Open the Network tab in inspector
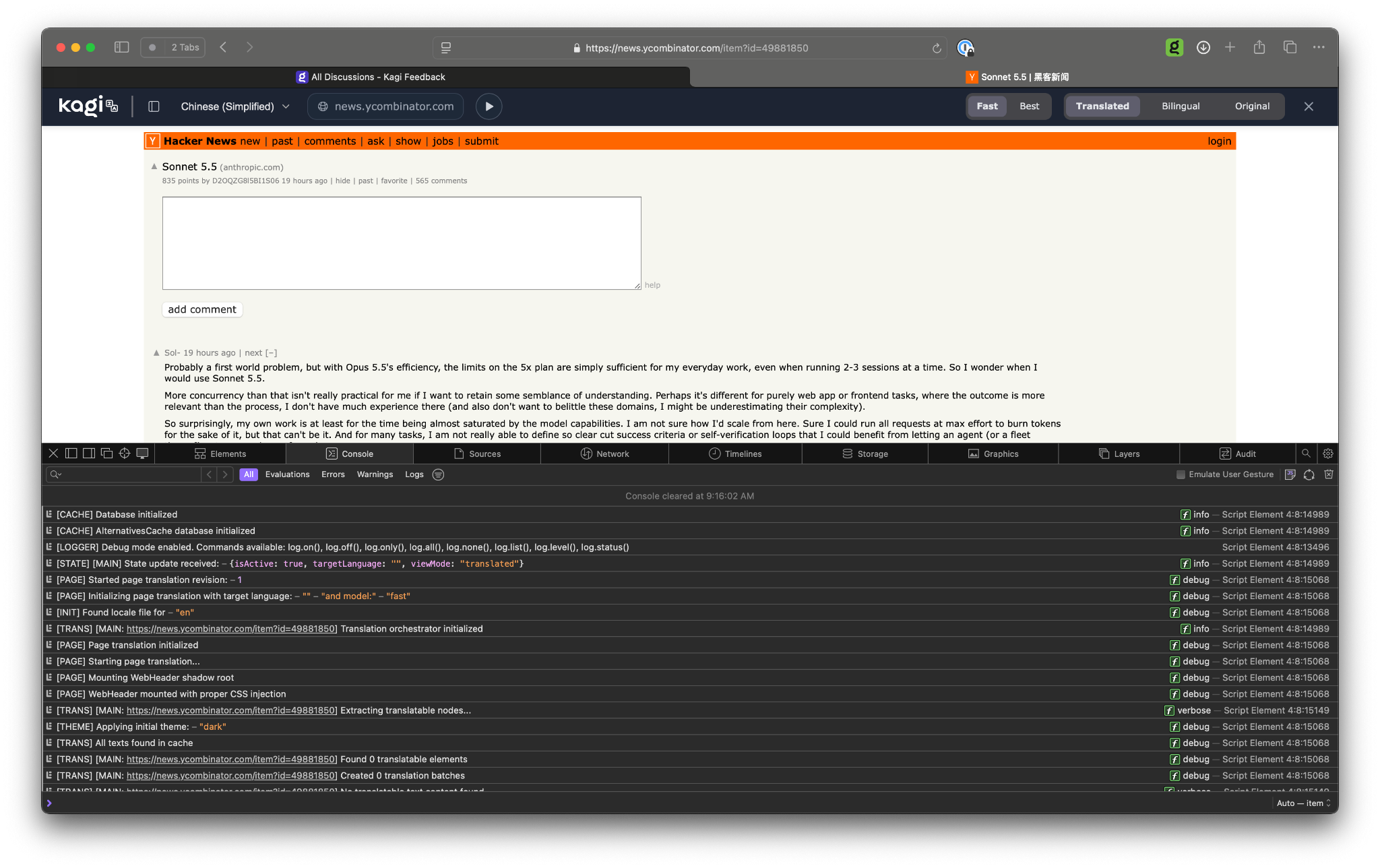Screen dimensions: 1380x868 [x=604, y=454]
